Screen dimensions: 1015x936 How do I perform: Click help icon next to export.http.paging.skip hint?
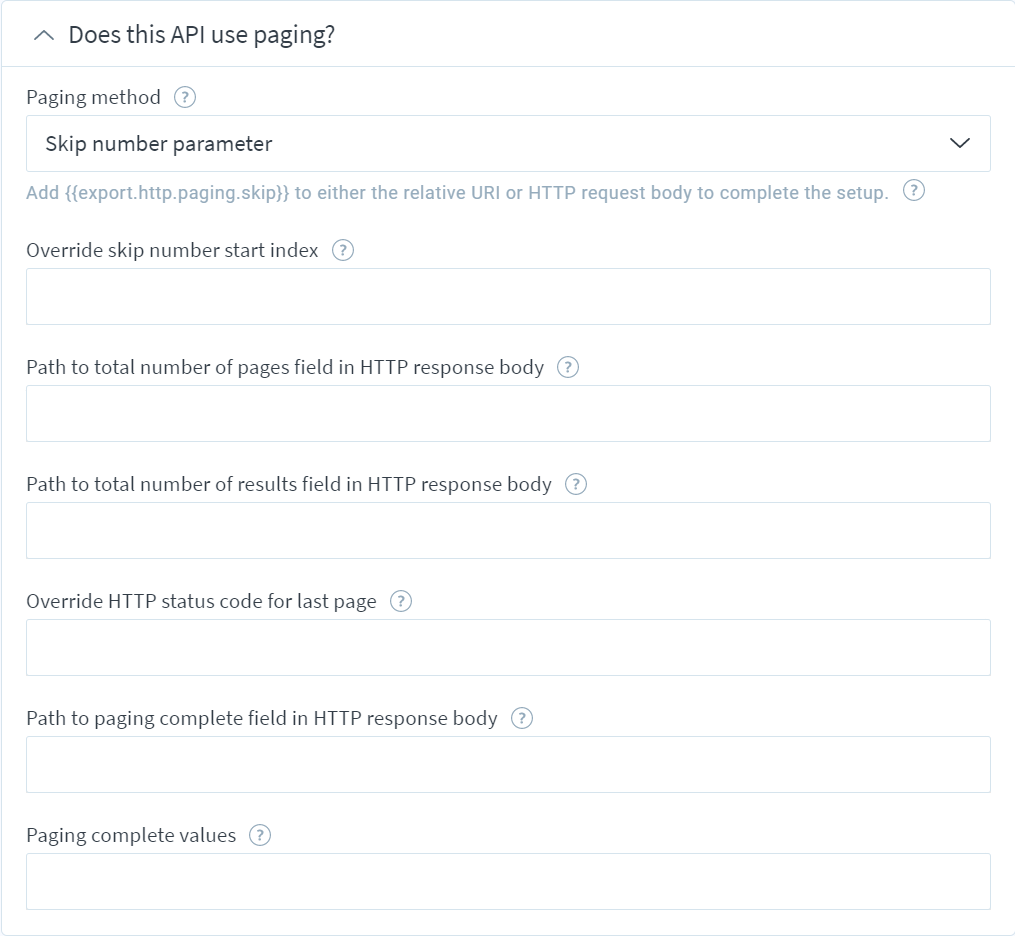coord(913,191)
